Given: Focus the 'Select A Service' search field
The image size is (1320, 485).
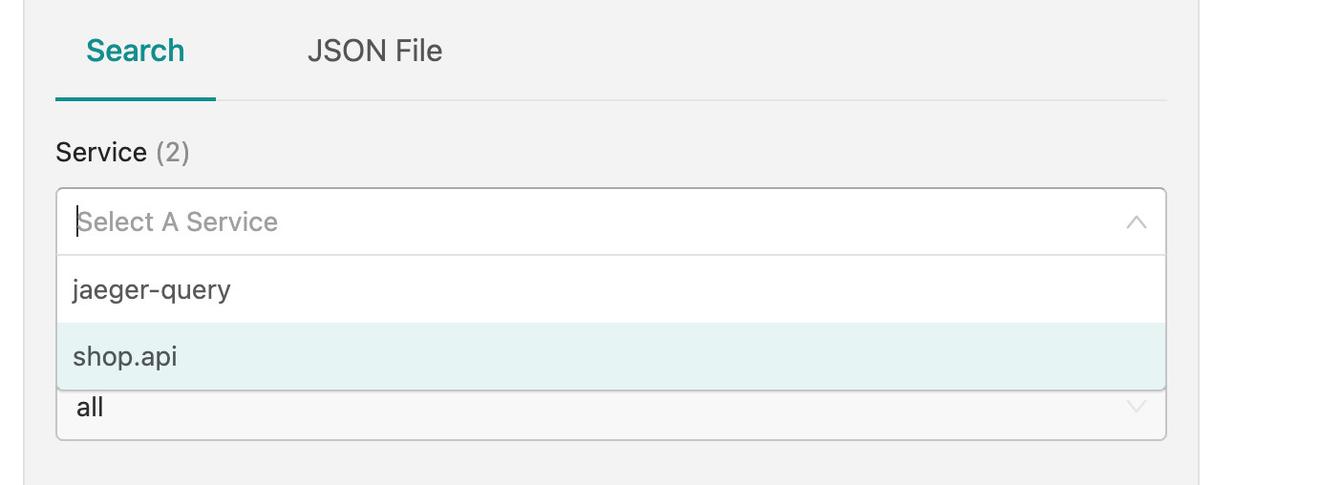Looking at the screenshot, I should [600, 222].
